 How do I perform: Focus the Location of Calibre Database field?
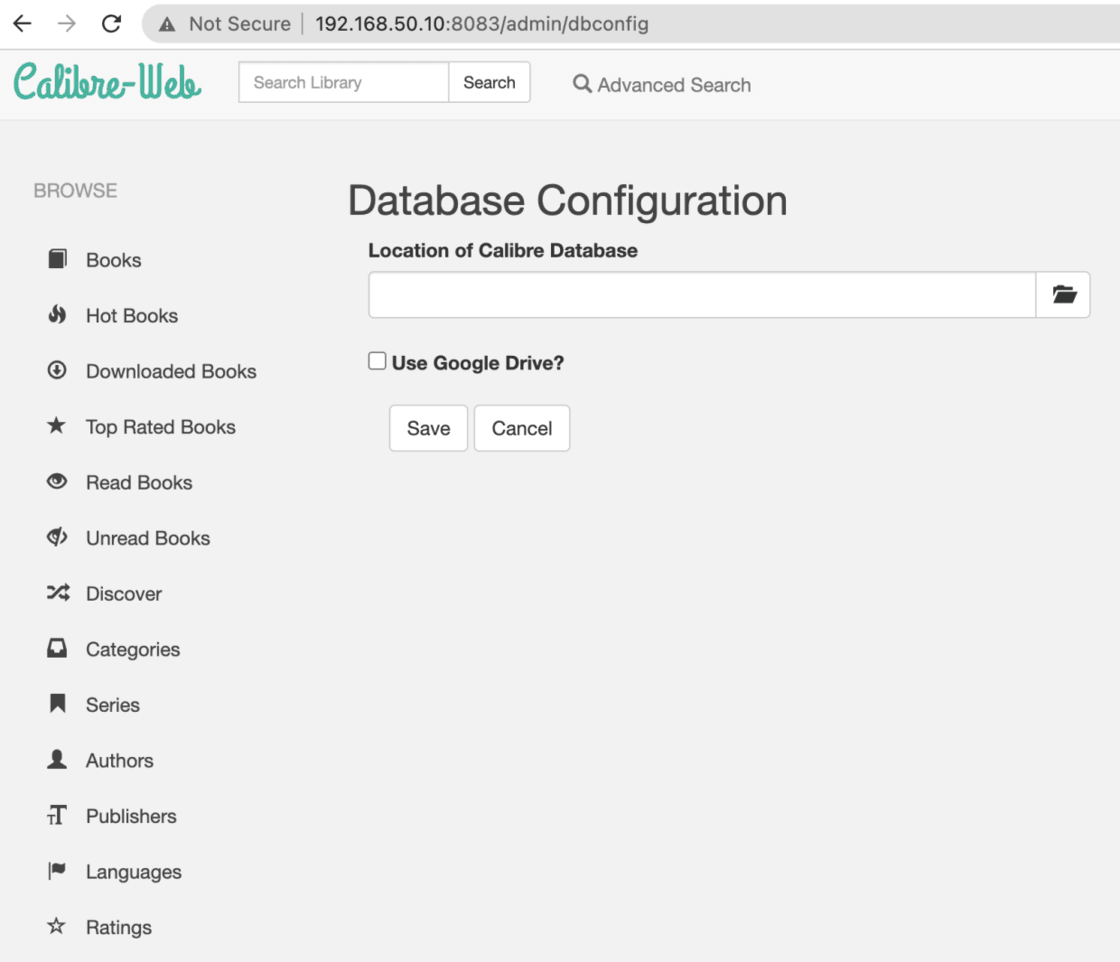[x=701, y=295]
